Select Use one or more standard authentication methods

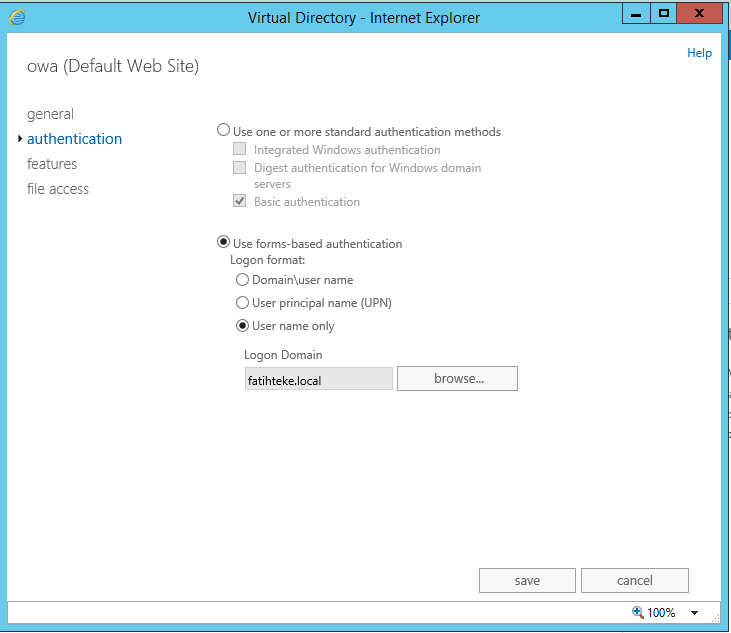point(223,130)
